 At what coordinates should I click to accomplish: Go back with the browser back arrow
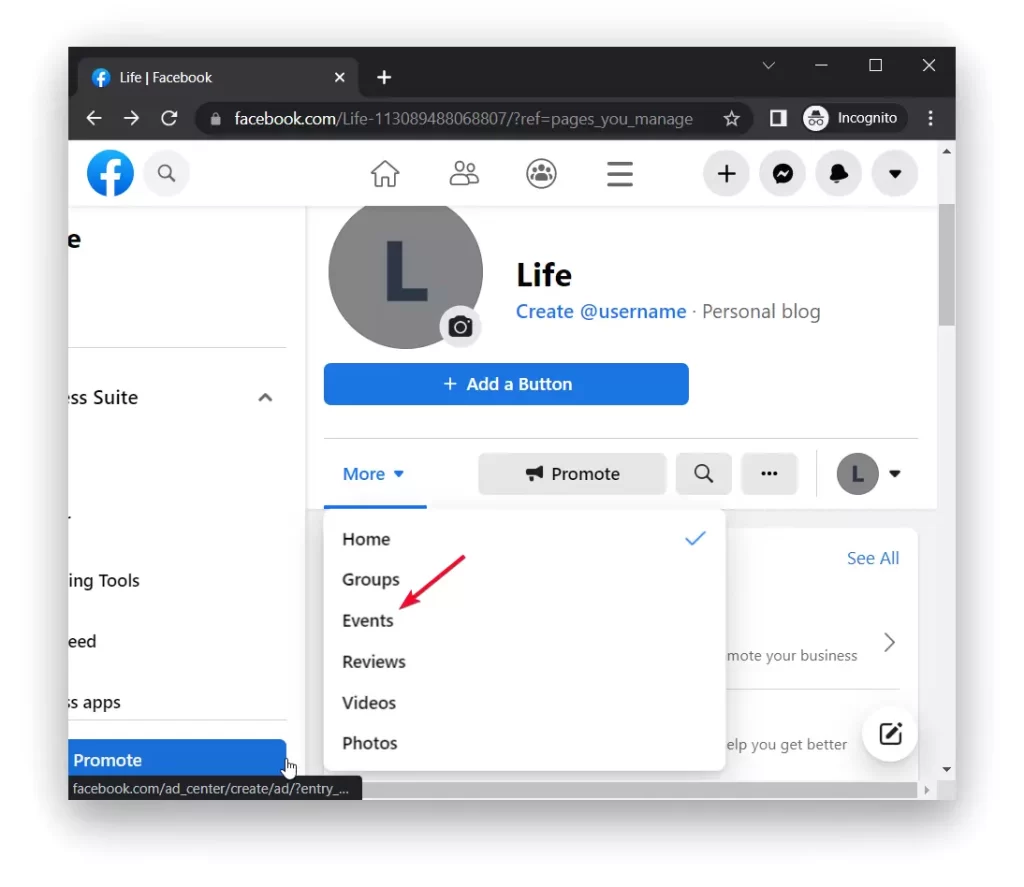94,118
